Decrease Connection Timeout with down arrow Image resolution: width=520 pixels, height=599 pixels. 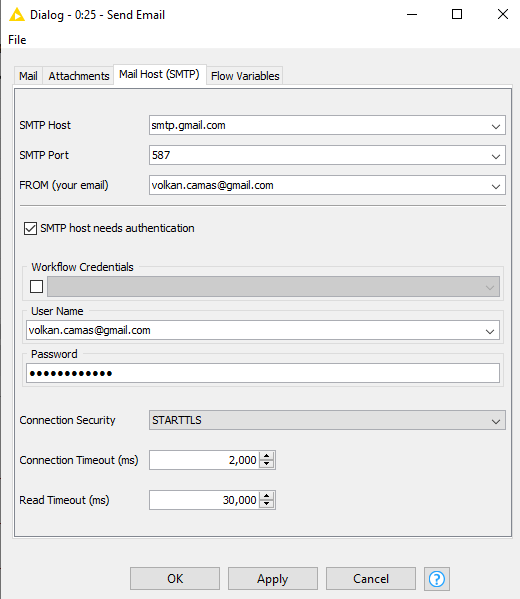tap(267, 464)
